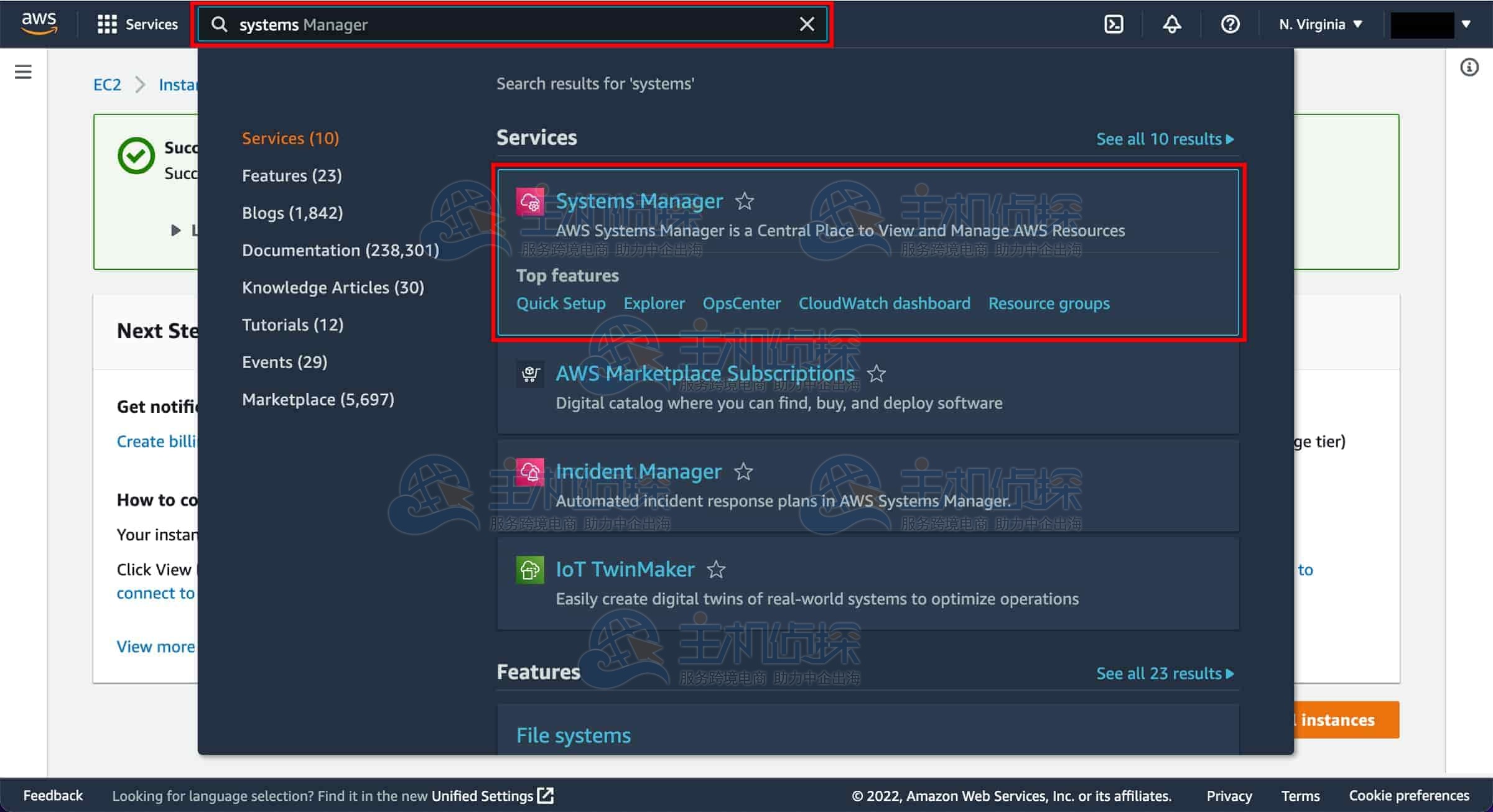Open Quick Setup feature link

coord(560,303)
